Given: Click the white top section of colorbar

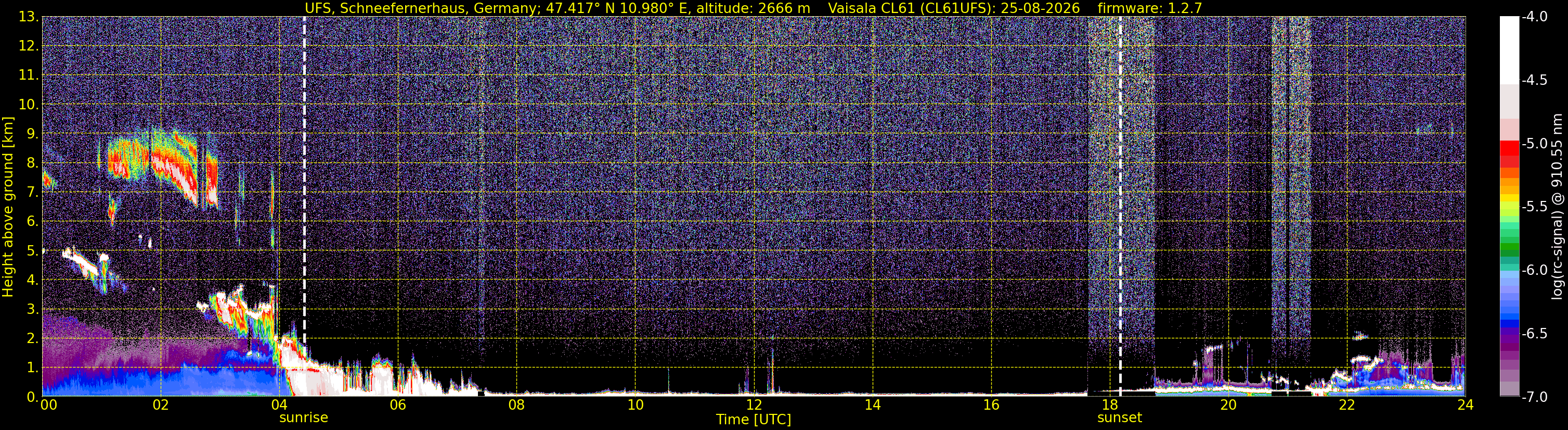Looking at the screenshot, I should (1509, 50).
